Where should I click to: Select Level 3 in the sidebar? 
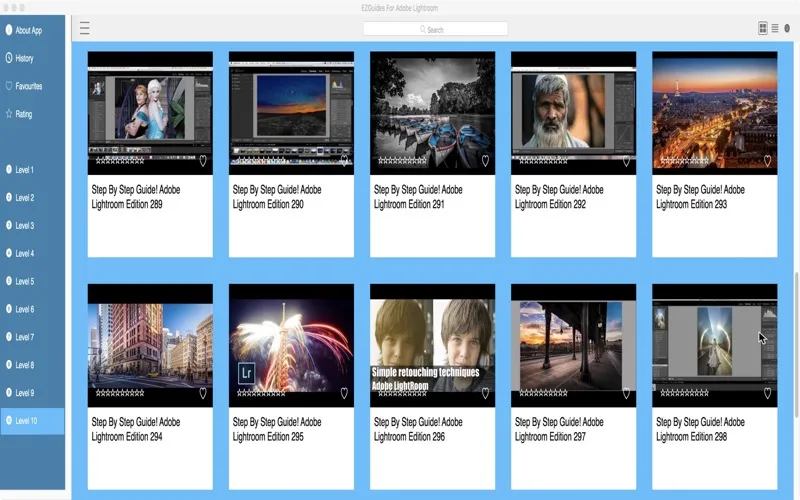32,226
